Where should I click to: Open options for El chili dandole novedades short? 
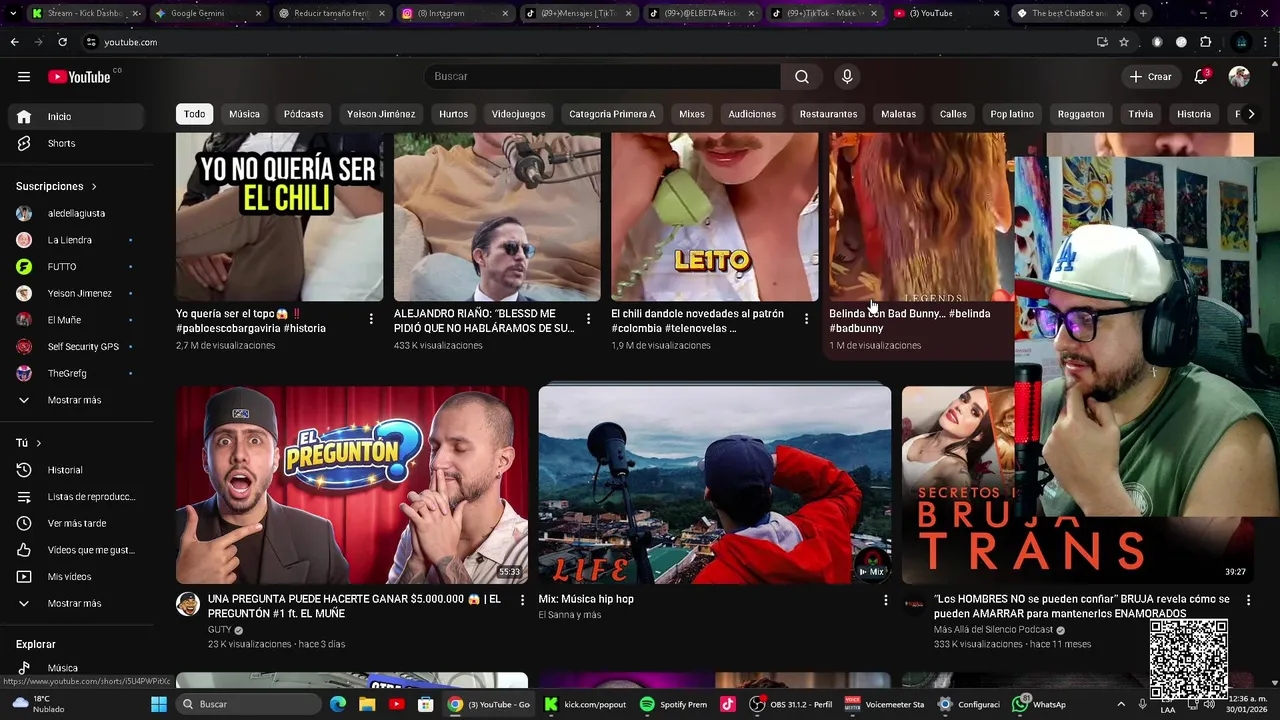point(806,319)
